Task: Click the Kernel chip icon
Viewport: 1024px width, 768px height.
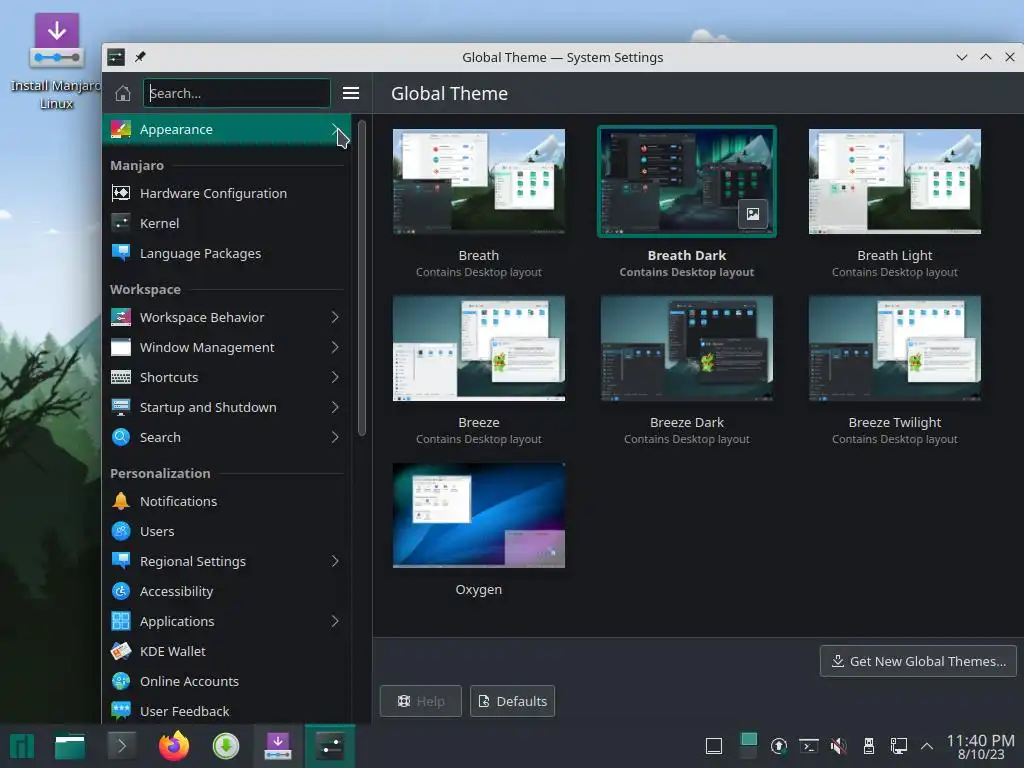Action: (121, 223)
